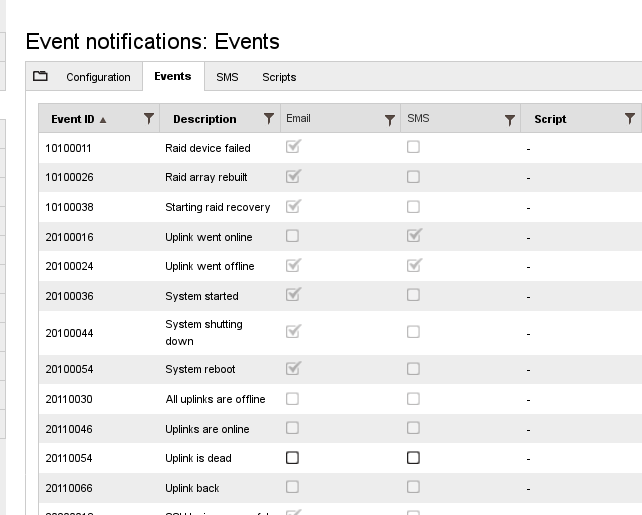
Task: Select event ID 20100024
Action: click(x=69, y=266)
